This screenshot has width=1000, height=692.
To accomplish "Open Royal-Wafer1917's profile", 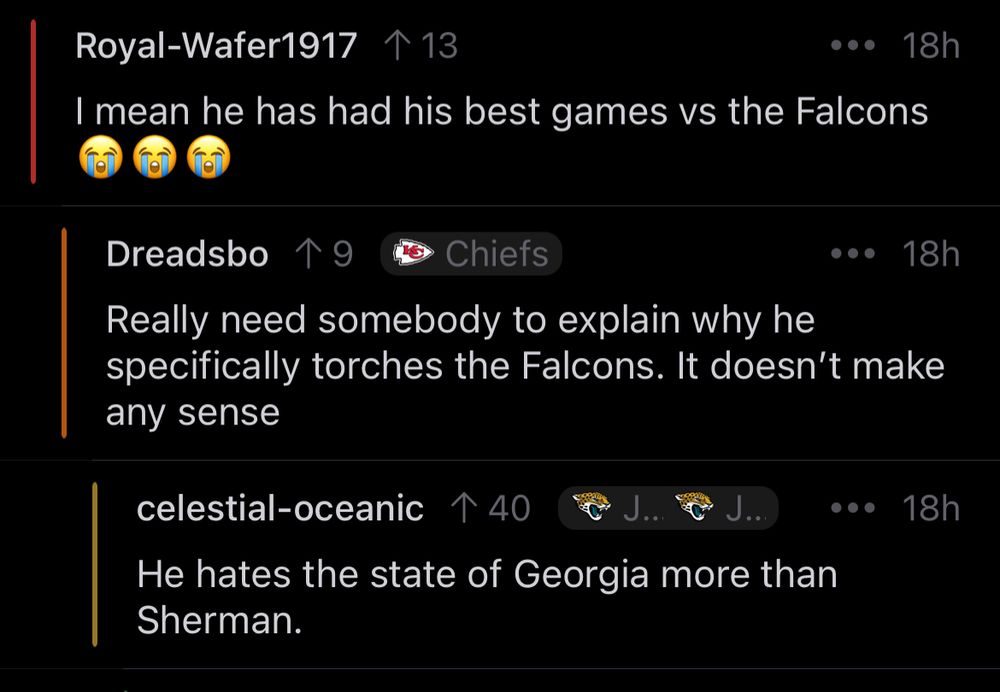I will point(216,44).
